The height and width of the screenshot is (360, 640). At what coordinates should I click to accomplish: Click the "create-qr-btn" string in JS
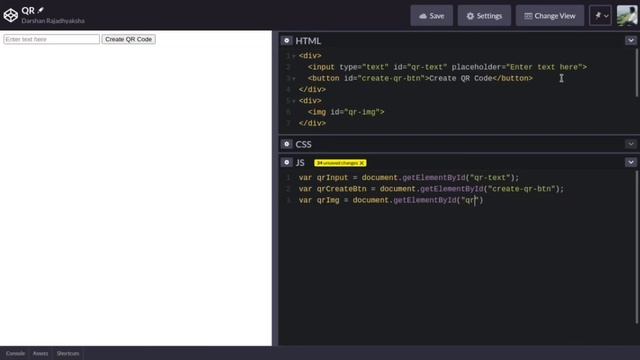coord(522,189)
